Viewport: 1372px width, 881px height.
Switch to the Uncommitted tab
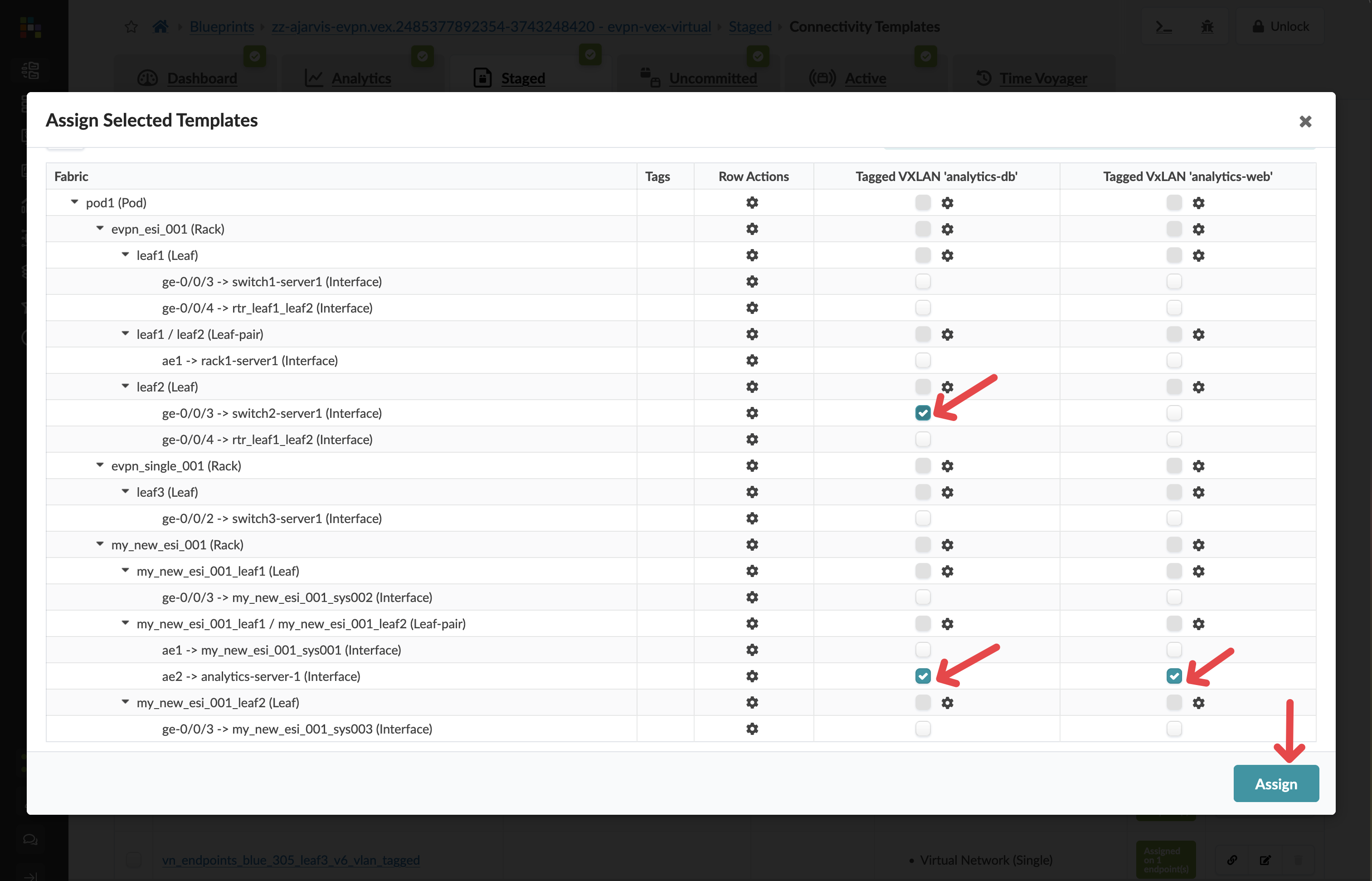(713, 78)
